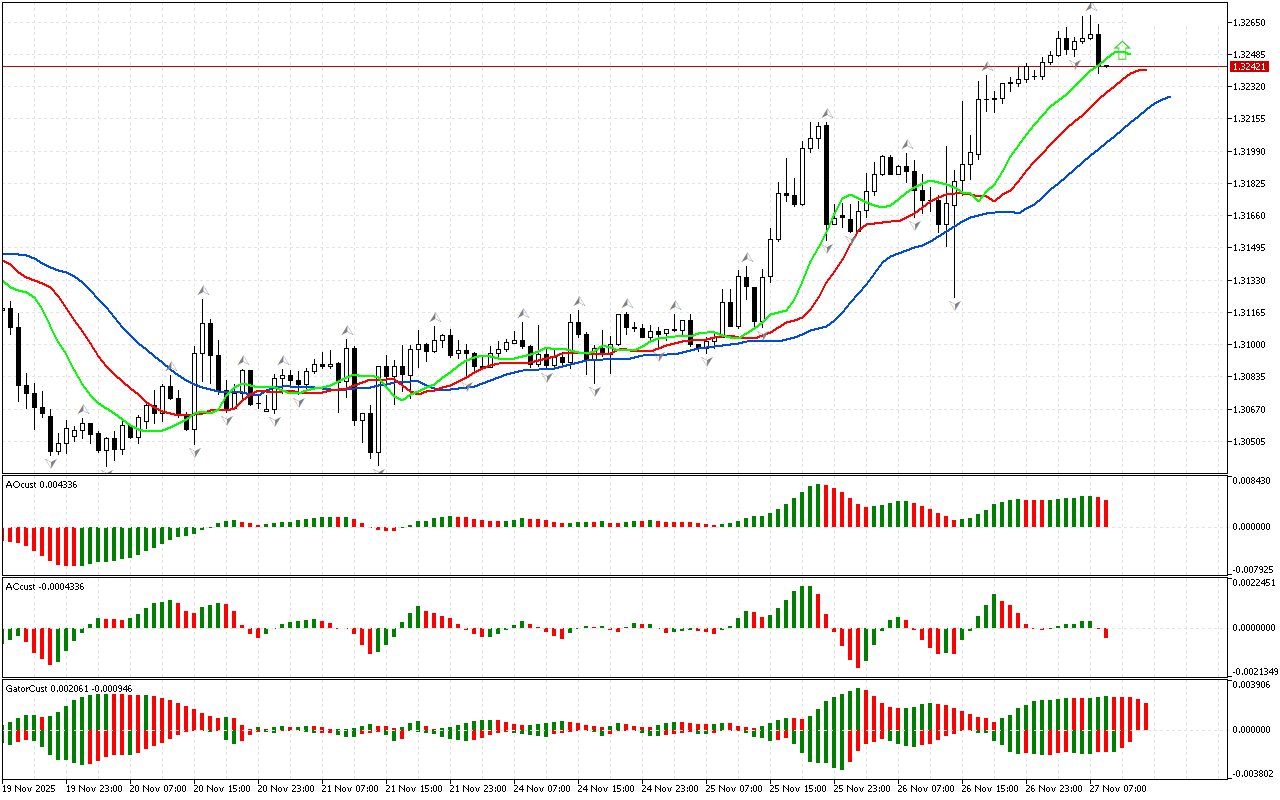
Task: Click the up fractal above the 25 Nov peak candle
Action: point(827,113)
